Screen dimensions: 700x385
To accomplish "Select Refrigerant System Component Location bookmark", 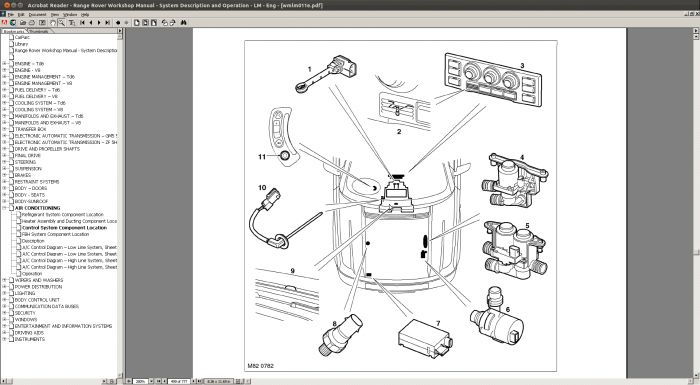I will pos(62,215).
